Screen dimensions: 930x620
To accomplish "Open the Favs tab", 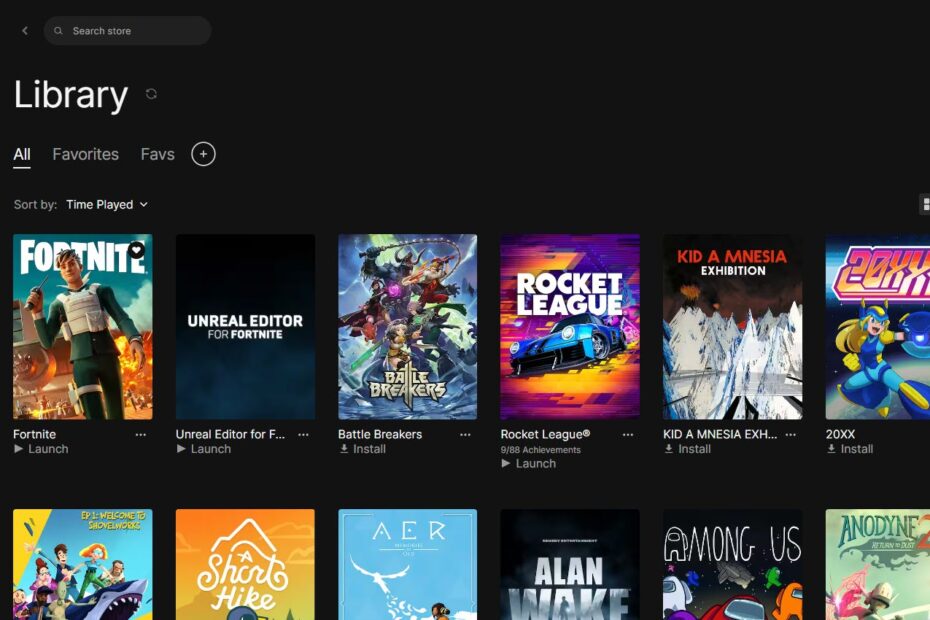I will click(158, 154).
